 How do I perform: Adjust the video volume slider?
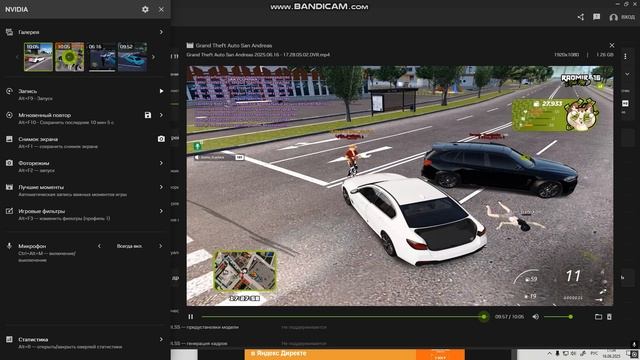point(558,317)
